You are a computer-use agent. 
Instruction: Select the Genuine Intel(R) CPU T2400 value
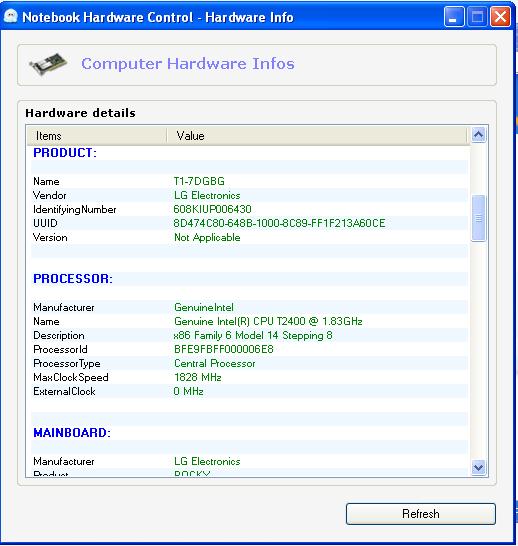click(268, 321)
